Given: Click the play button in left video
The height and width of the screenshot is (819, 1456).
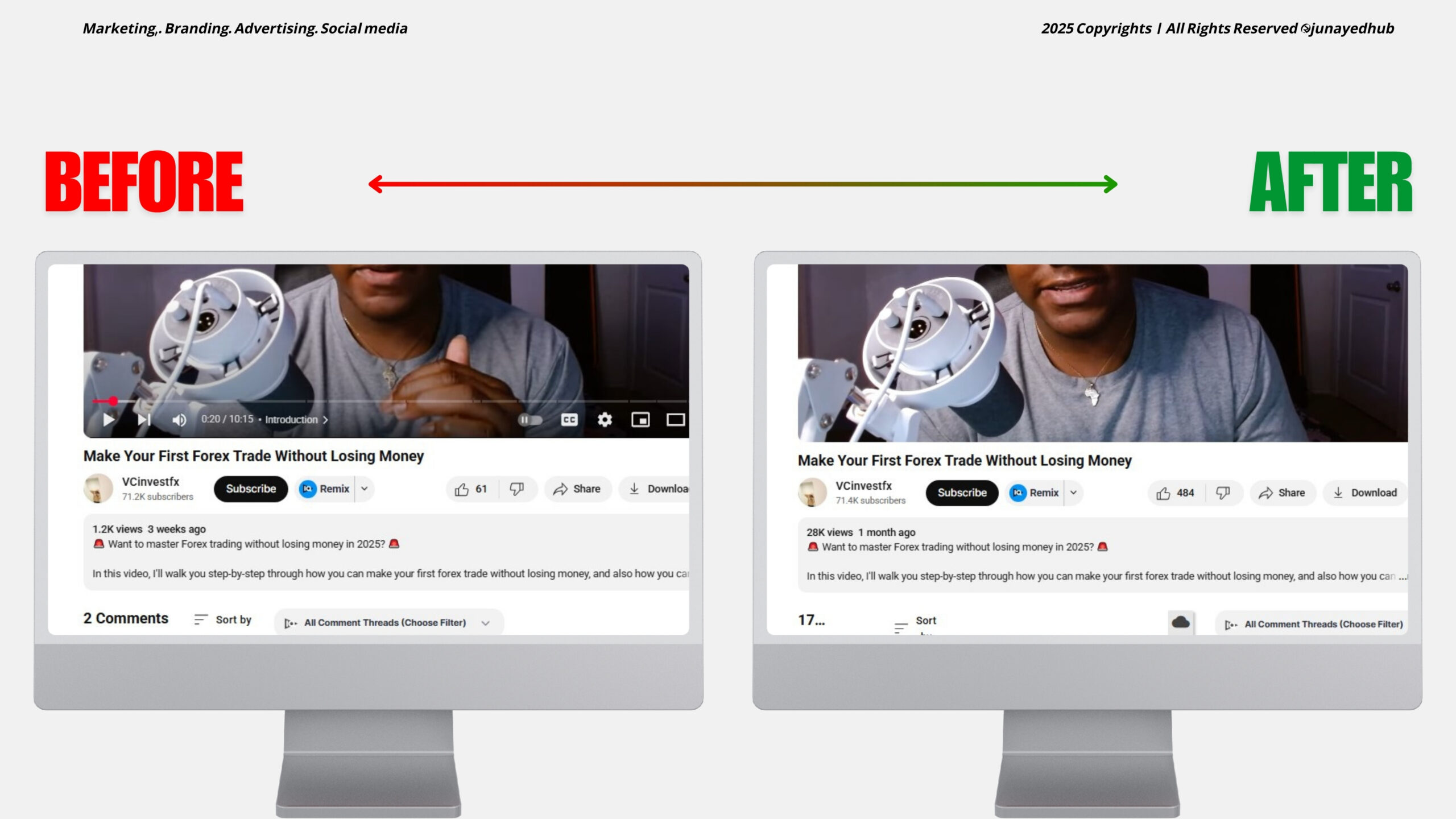Looking at the screenshot, I should point(109,420).
